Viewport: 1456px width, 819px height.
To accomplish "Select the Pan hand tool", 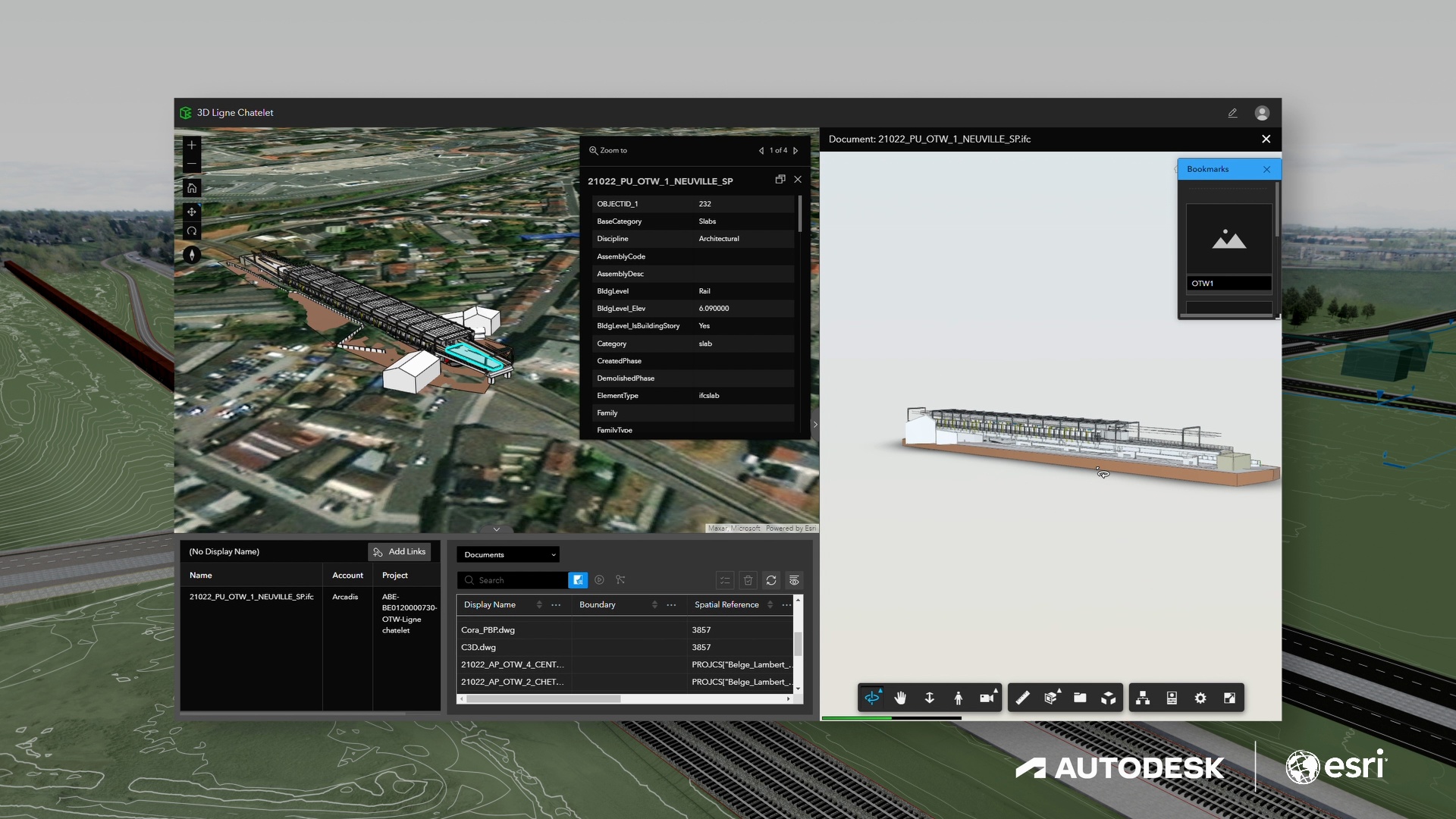I will (900, 698).
